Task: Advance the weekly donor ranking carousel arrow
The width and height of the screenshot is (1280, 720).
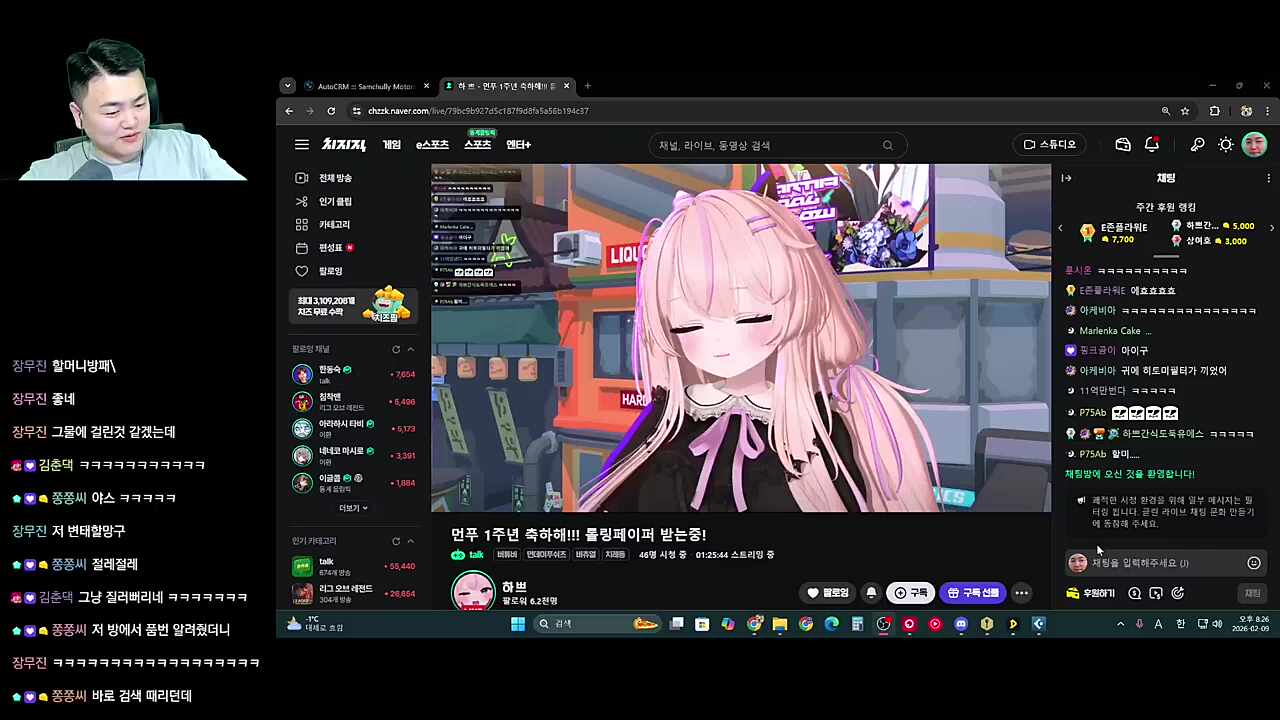Action: point(1271,227)
